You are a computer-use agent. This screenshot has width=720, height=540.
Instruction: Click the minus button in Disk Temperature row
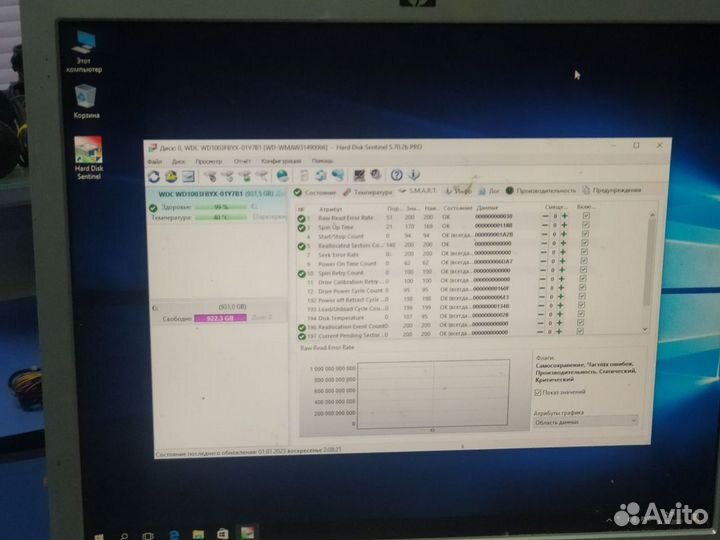(x=541, y=315)
